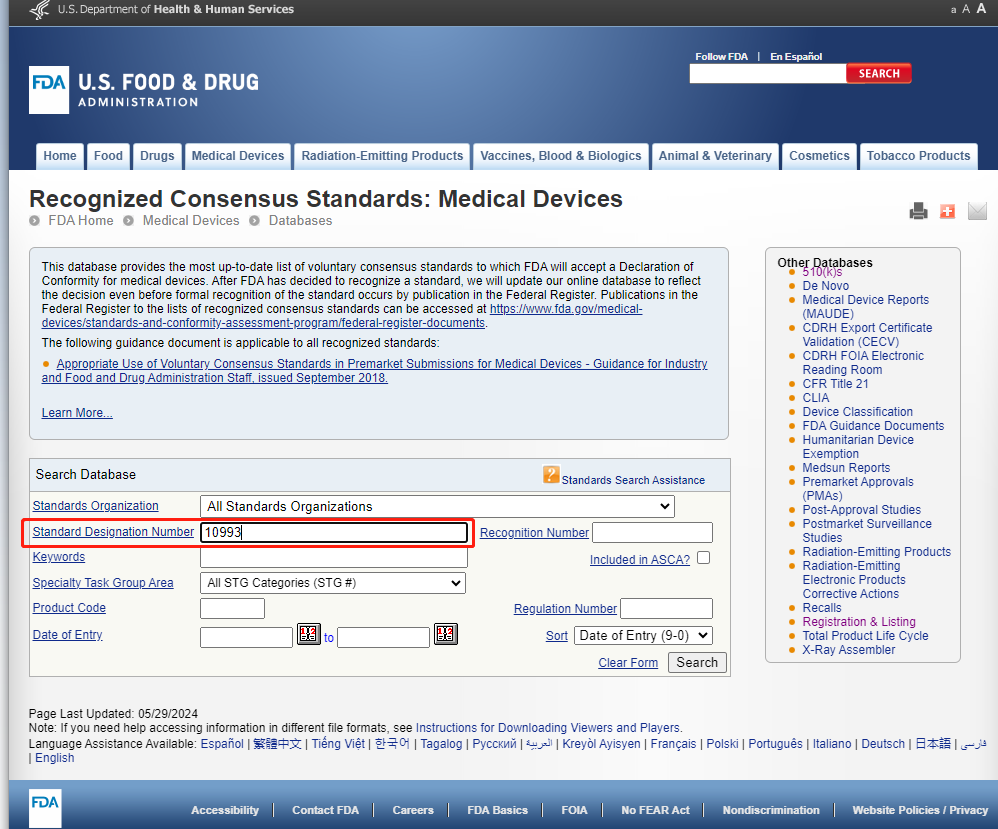Open the Contact FDA footer link
The height and width of the screenshot is (829, 998).
325,811
